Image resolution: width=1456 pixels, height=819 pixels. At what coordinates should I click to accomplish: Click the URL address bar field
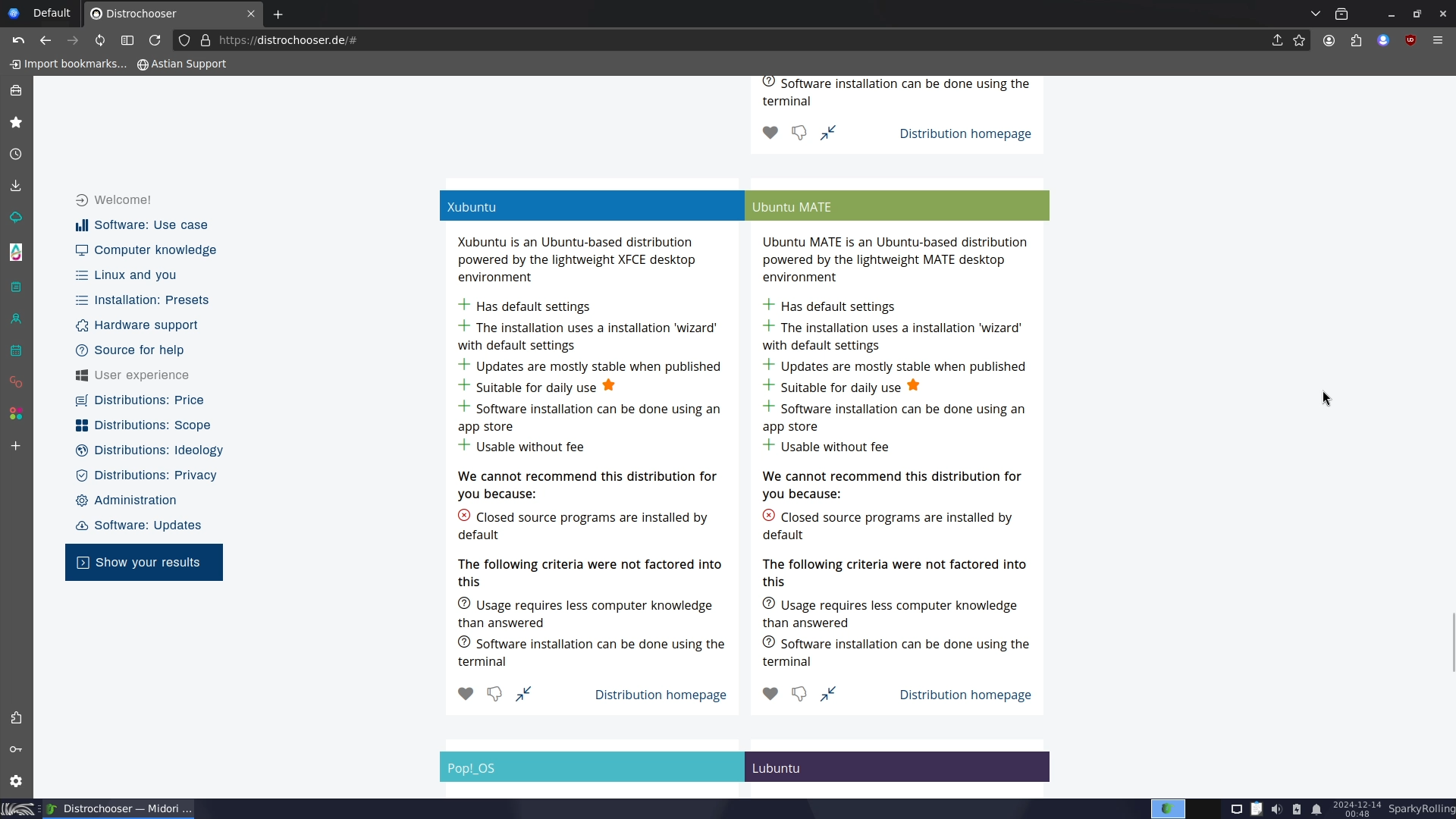[682, 40]
